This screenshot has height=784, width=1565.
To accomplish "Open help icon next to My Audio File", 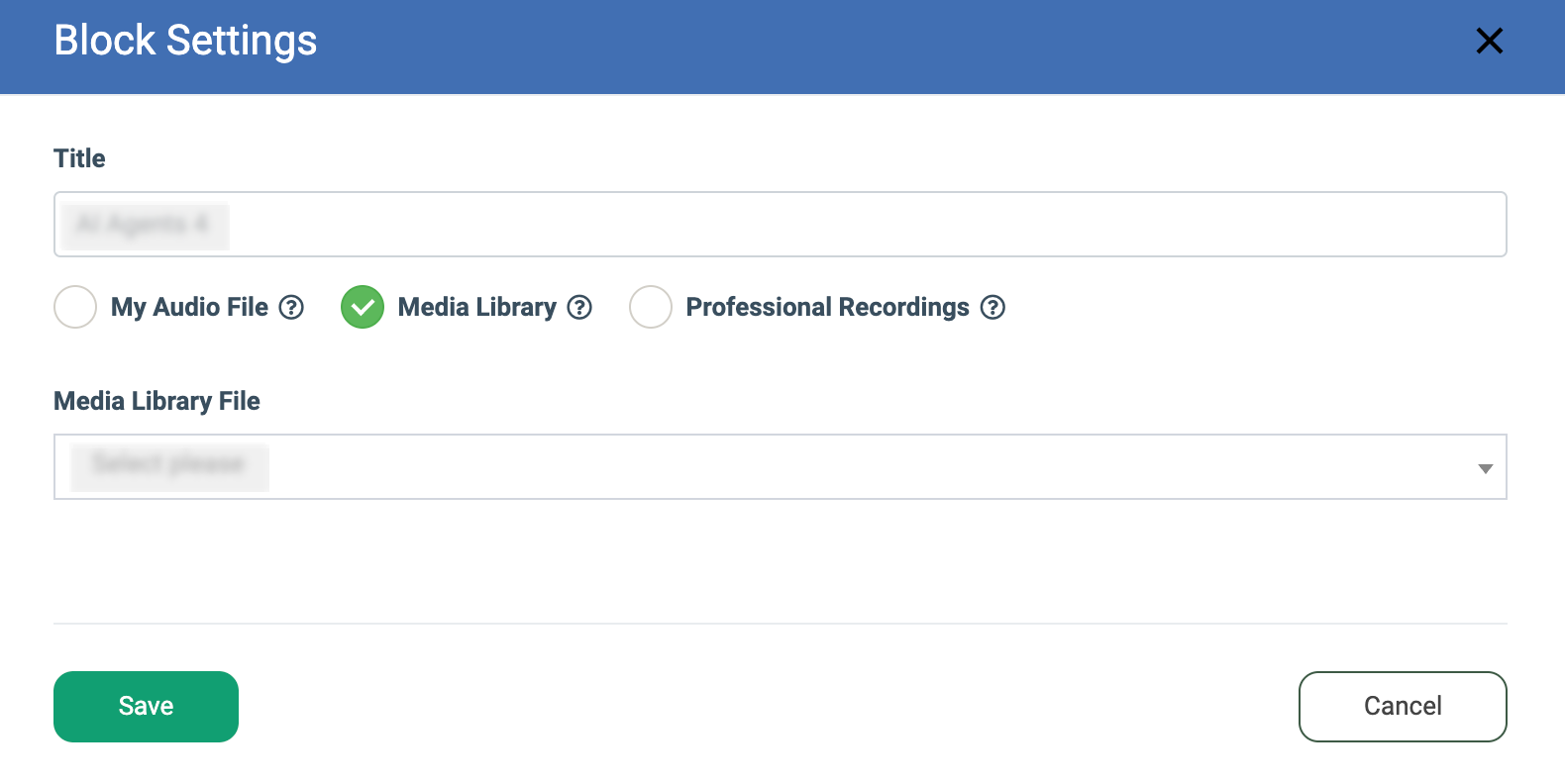I will 291,307.
